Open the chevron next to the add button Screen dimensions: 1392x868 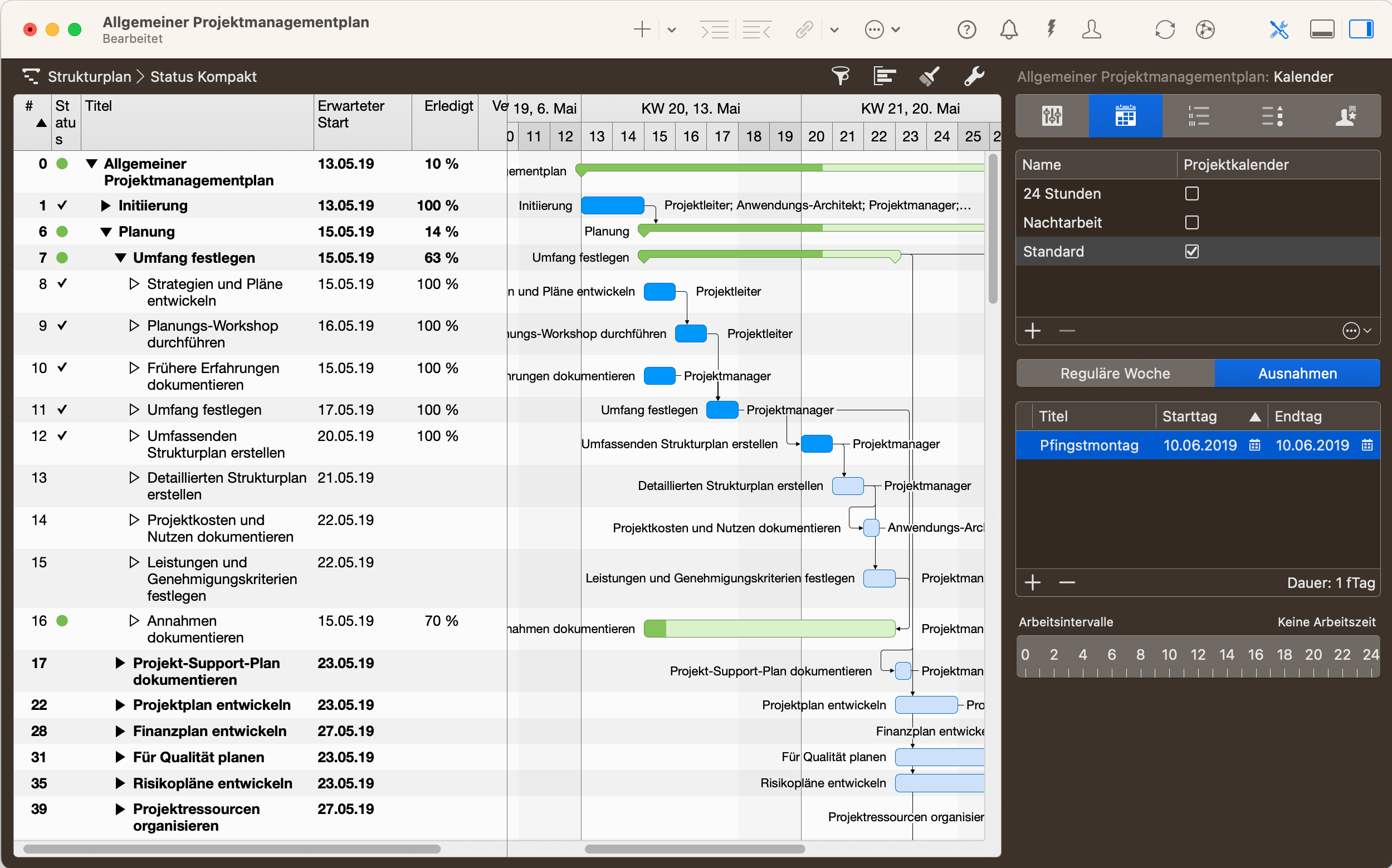click(671, 30)
